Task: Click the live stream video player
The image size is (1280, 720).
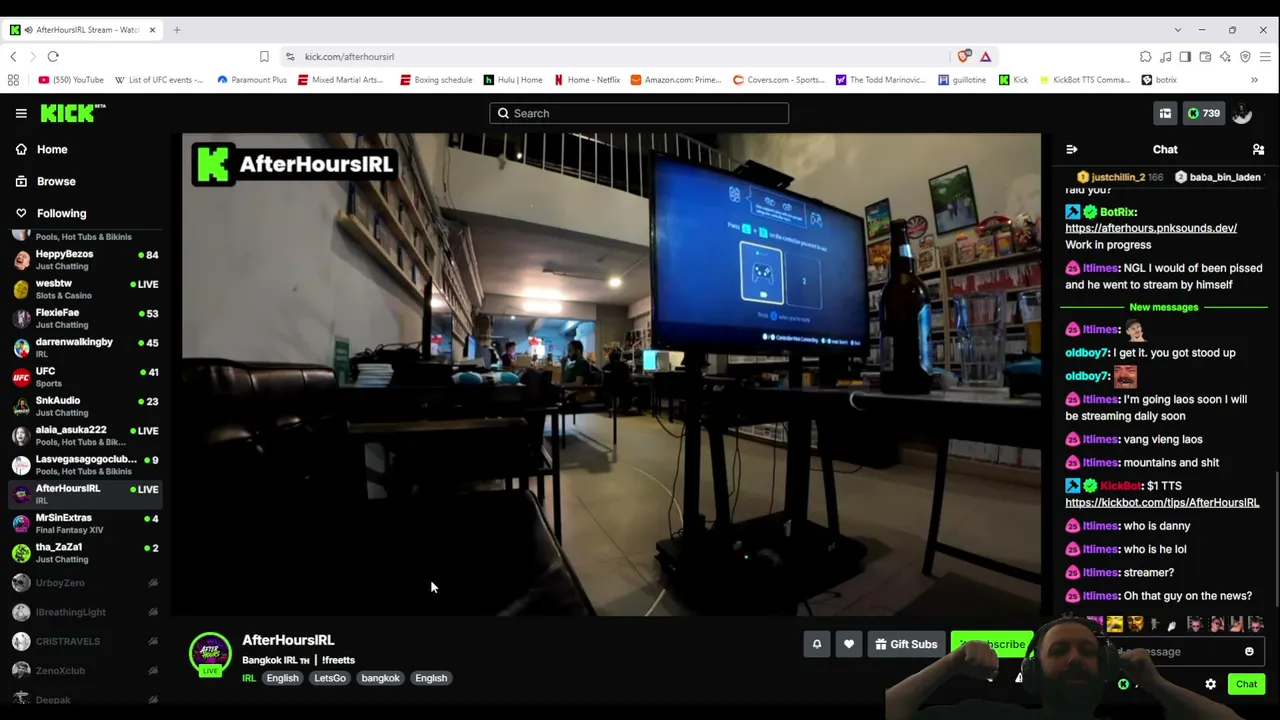Action: point(611,374)
